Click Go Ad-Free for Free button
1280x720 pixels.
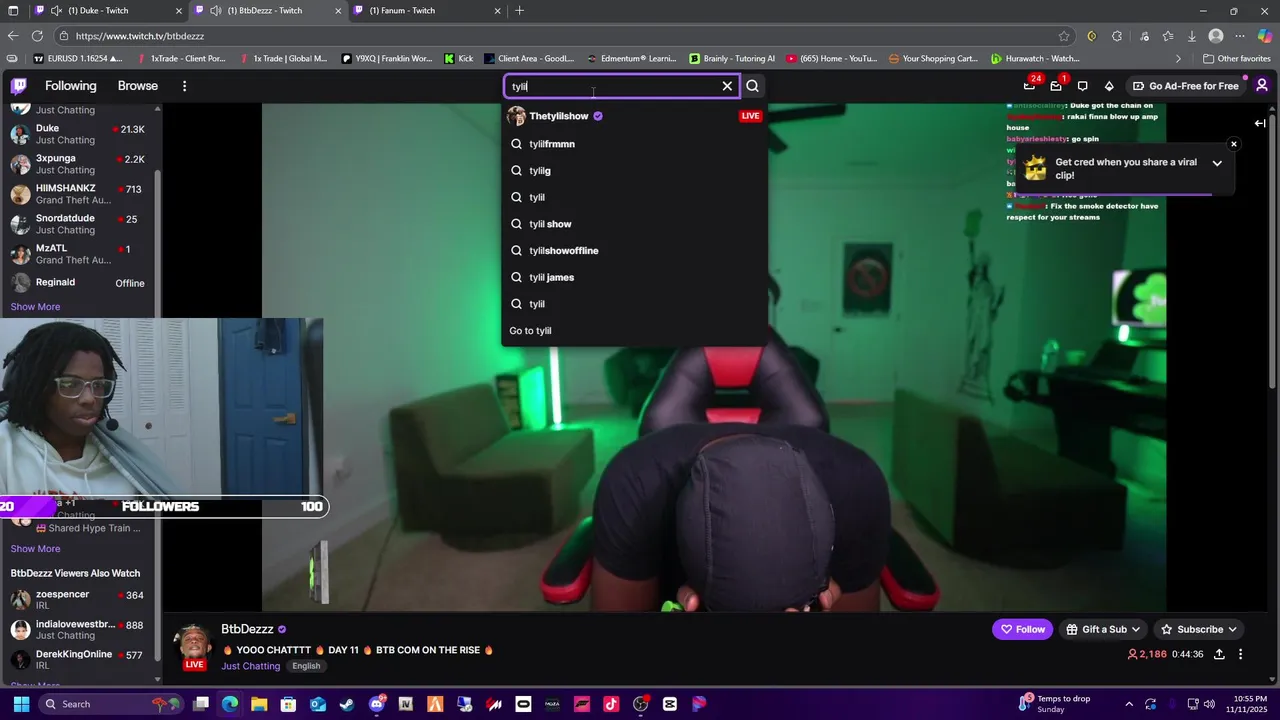click(1185, 86)
